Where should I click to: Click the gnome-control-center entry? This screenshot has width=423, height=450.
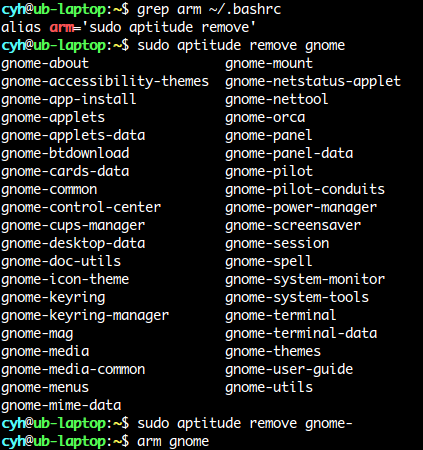pyautogui.click(x=81, y=208)
